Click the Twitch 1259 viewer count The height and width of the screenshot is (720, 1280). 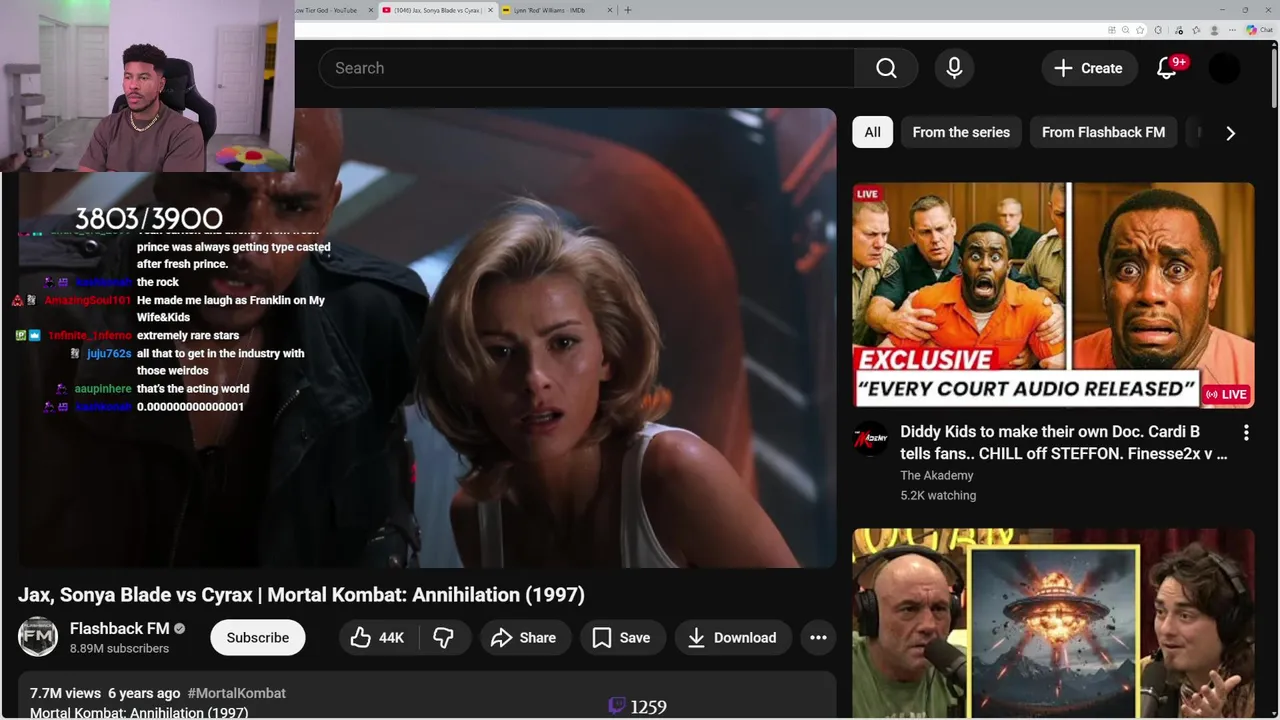click(x=637, y=707)
